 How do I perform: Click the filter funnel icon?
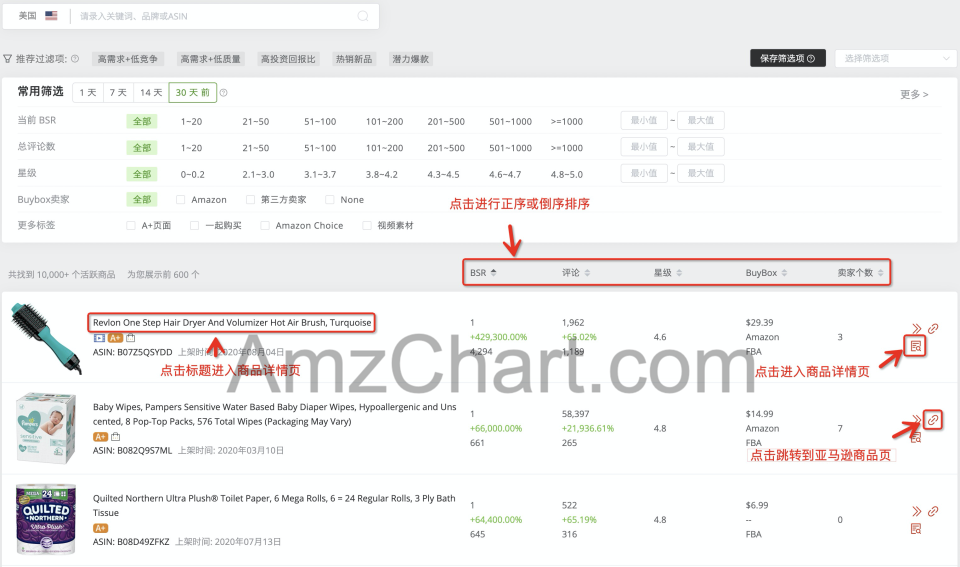(x=7, y=59)
